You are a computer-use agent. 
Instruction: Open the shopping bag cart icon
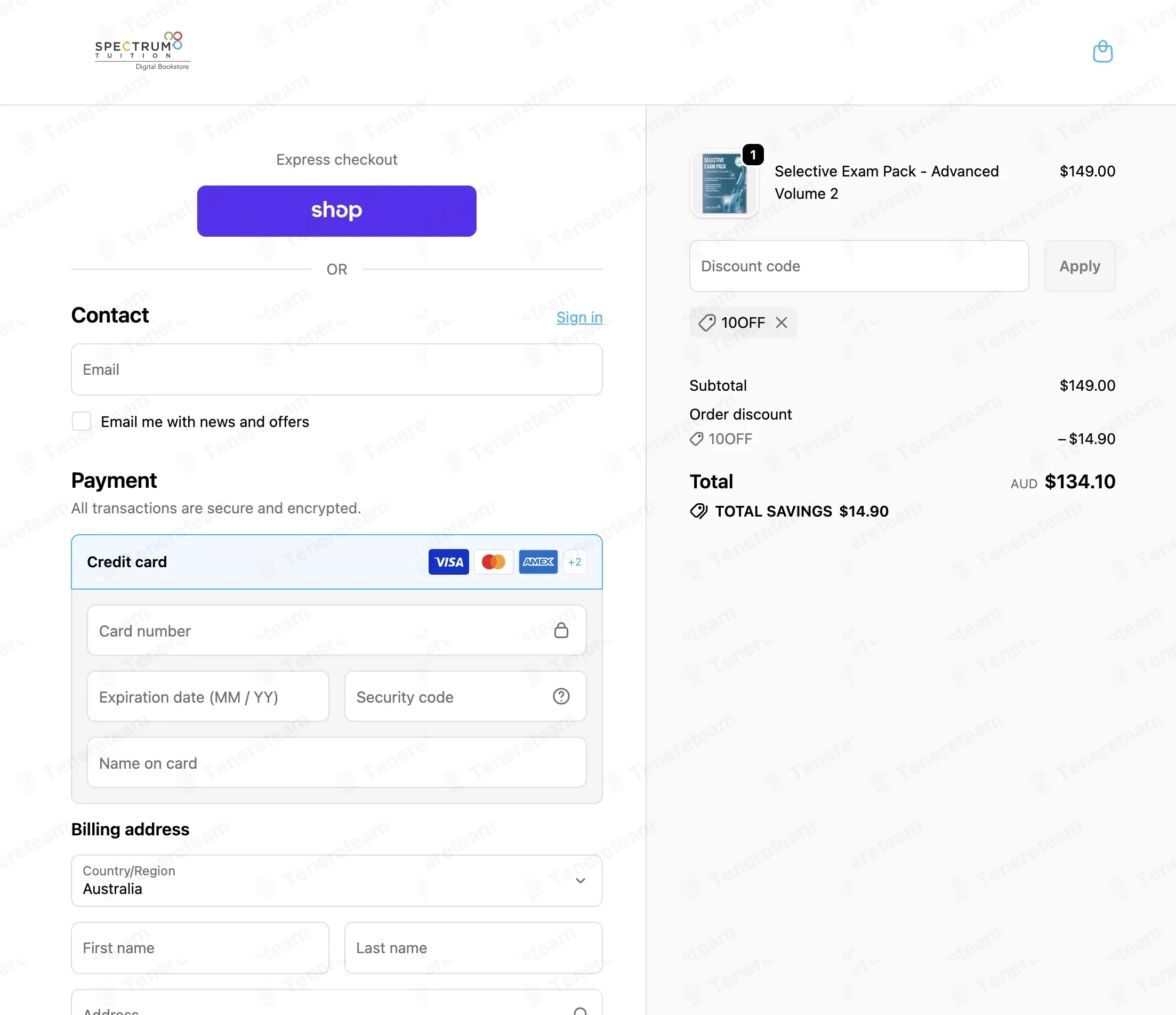[1102, 52]
